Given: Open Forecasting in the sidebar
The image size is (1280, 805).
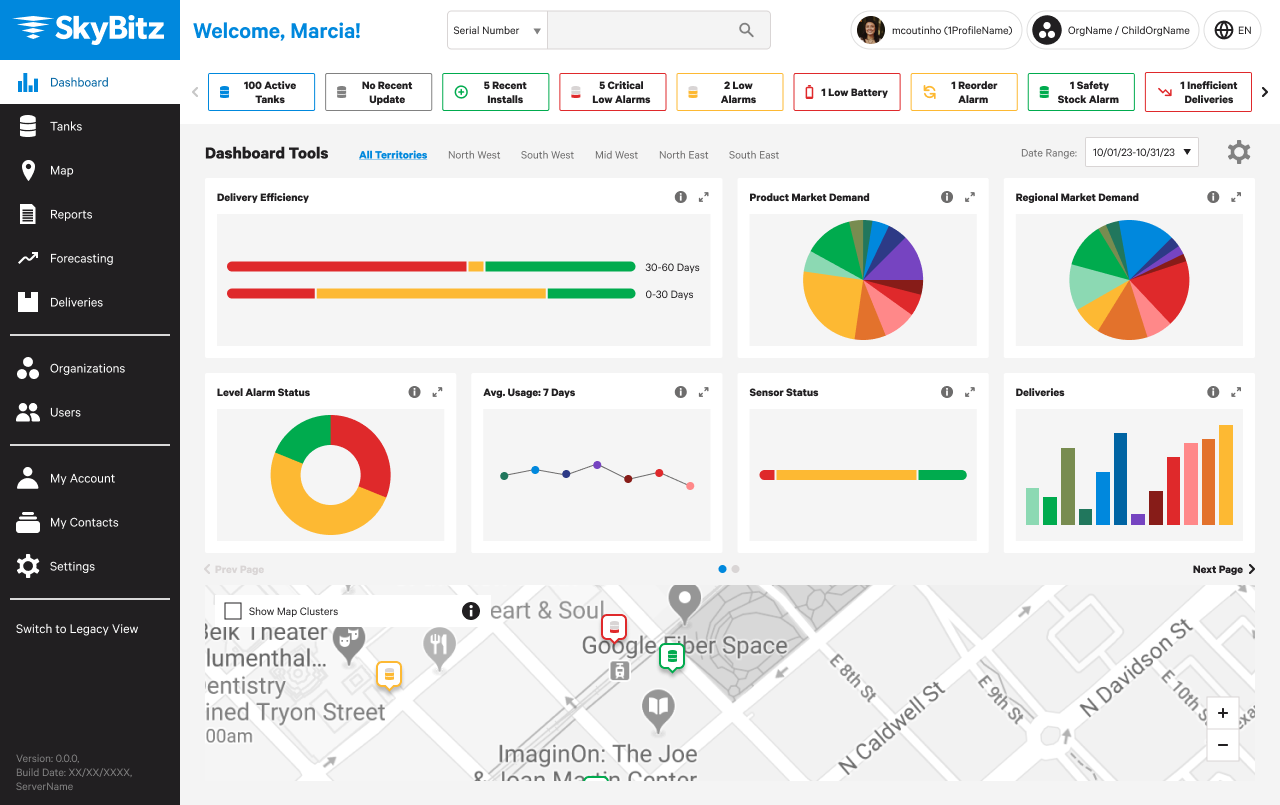Looking at the screenshot, I should tap(81, 258).
